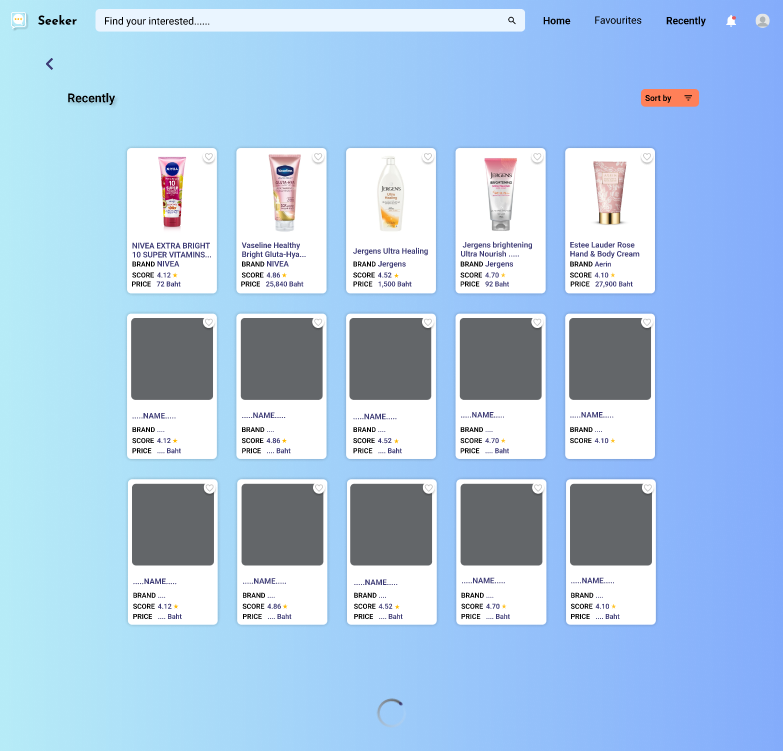Screen dimensions: 783x751
Task: Open the Sort by dropdown
Action: coord(669,98)
